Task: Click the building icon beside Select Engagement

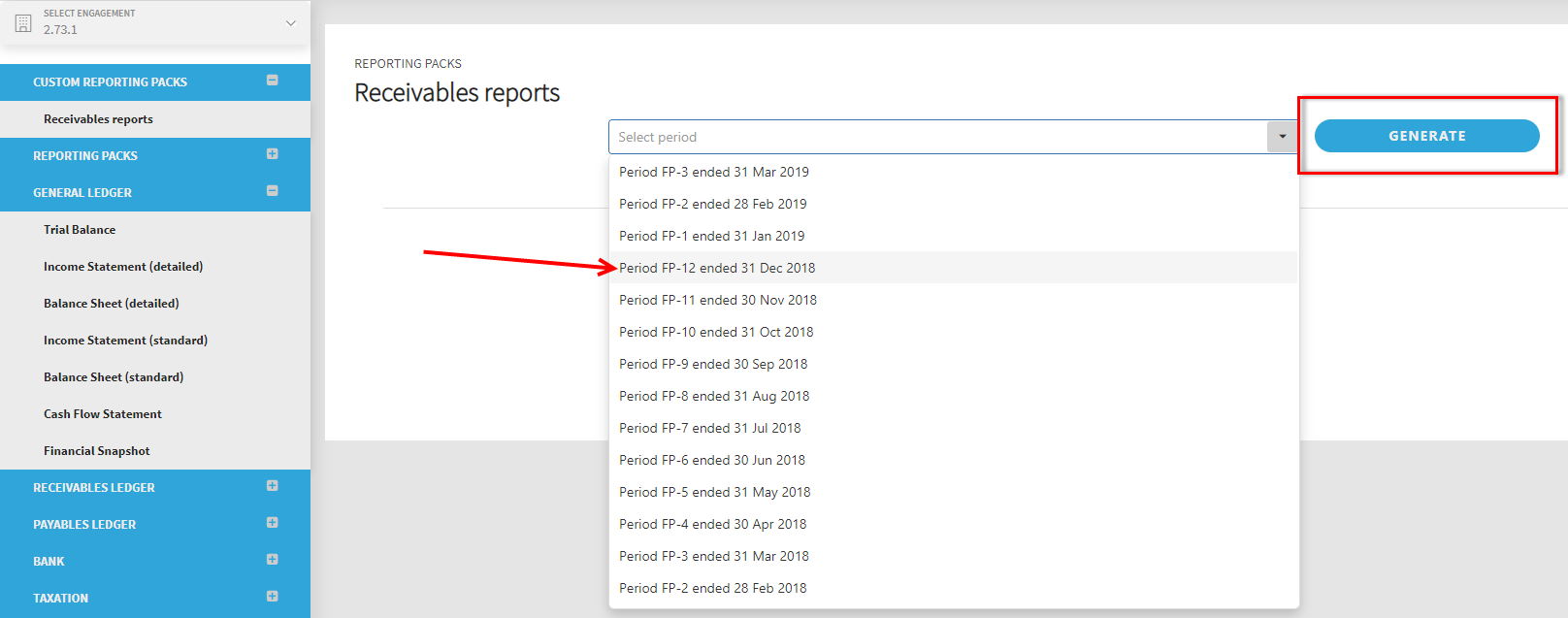Action: [23, 22]
